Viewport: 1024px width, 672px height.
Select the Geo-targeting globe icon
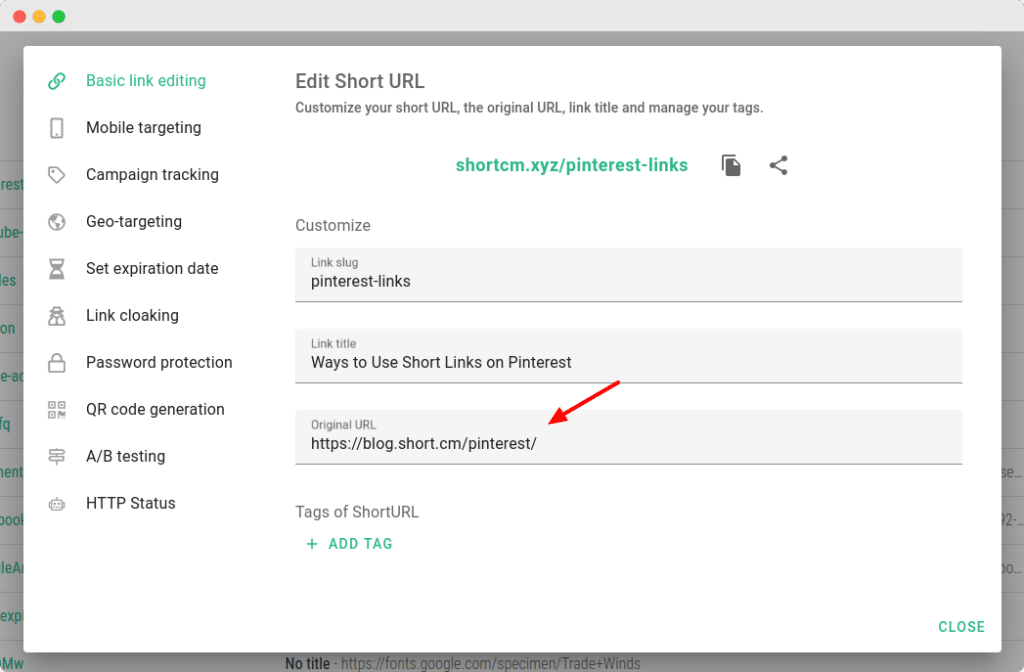[55, 221]
